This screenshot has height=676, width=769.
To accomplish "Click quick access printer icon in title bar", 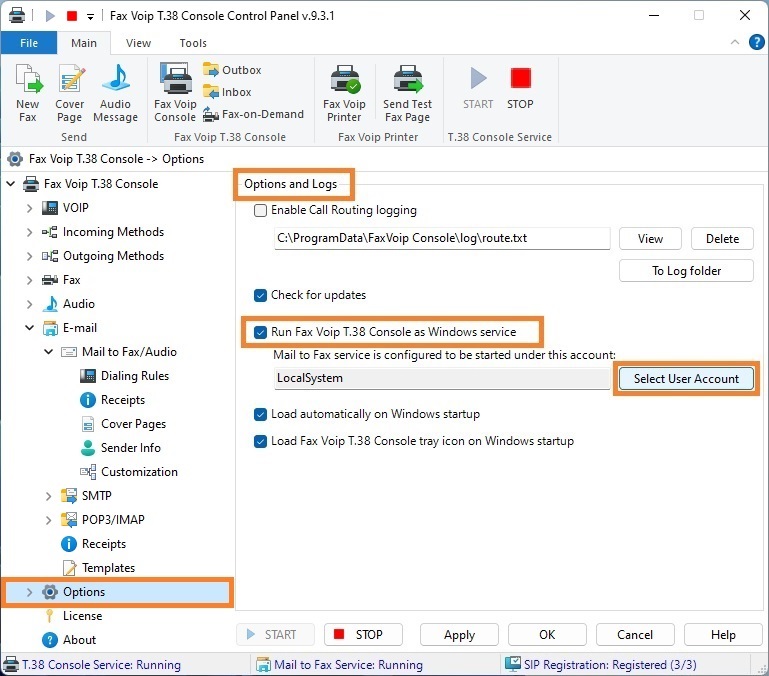I will coord(17,16).
